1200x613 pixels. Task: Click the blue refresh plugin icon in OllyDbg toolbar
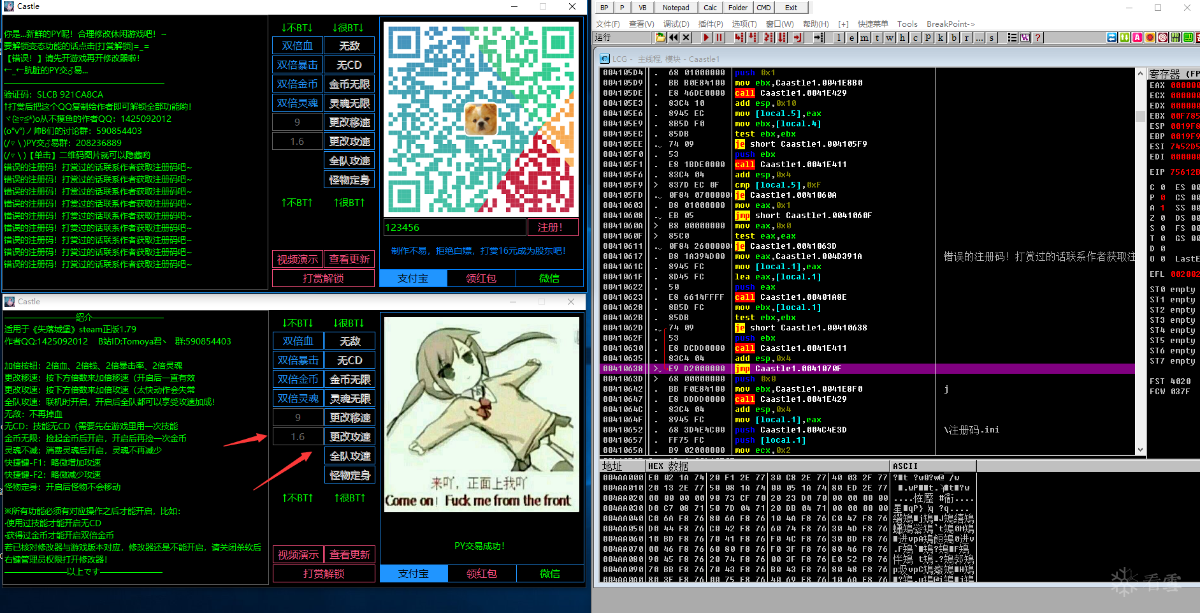coord(1111,37)
